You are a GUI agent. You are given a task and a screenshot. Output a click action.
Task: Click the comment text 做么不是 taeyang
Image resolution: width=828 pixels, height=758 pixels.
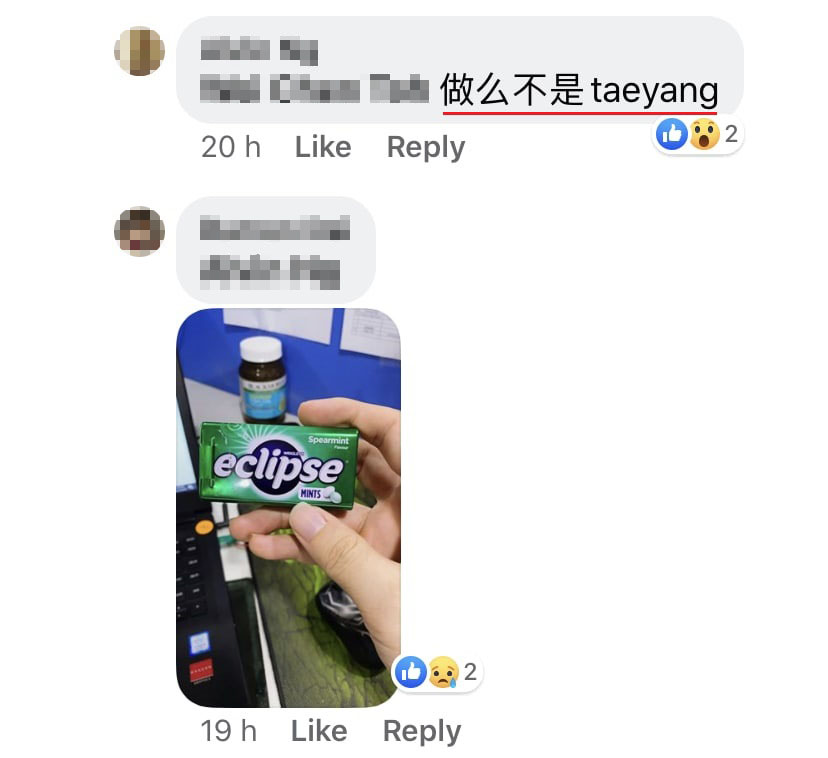(579, 90)
